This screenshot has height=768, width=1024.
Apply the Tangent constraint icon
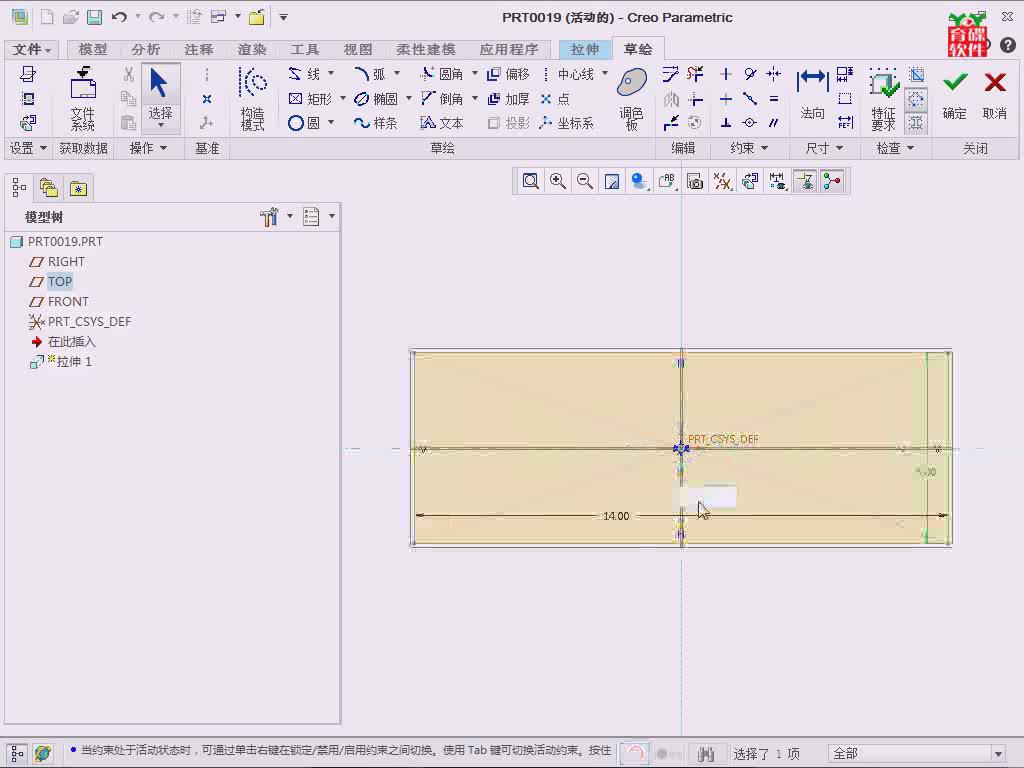[750, 74]
